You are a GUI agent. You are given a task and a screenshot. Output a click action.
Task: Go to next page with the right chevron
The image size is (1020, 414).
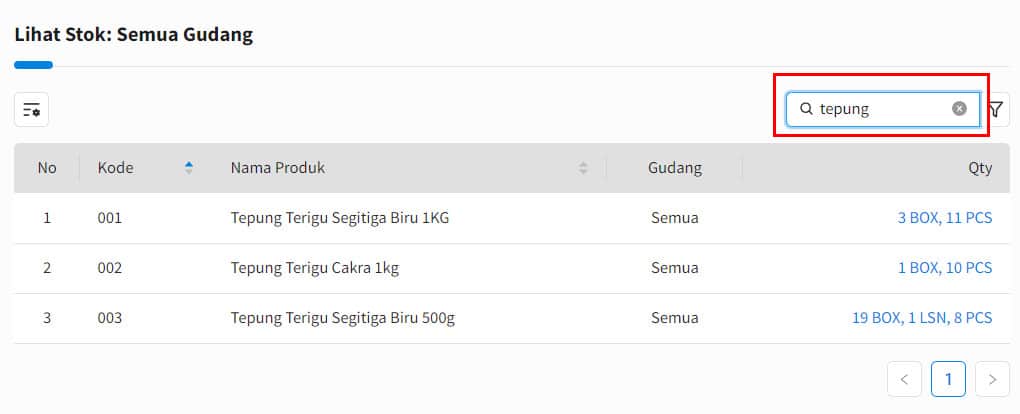(993, 380)
